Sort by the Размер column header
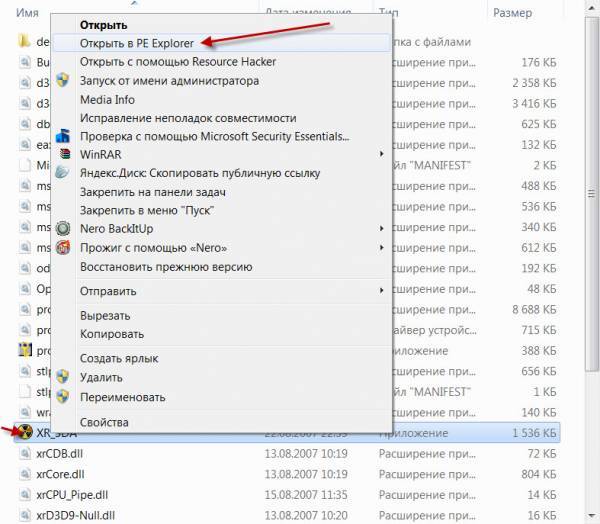 [x=512, y=13]
